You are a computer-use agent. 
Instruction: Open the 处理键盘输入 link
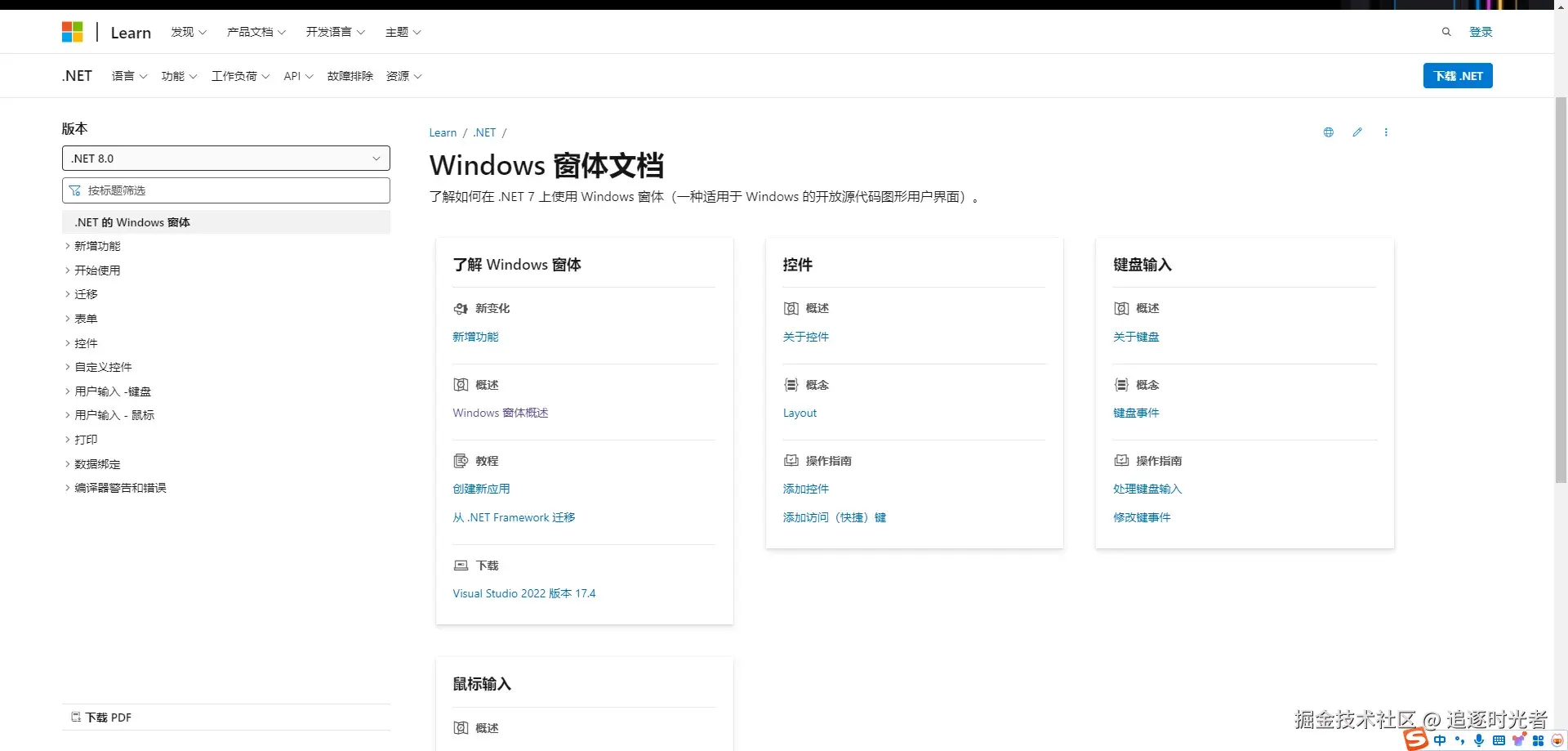1147,489
